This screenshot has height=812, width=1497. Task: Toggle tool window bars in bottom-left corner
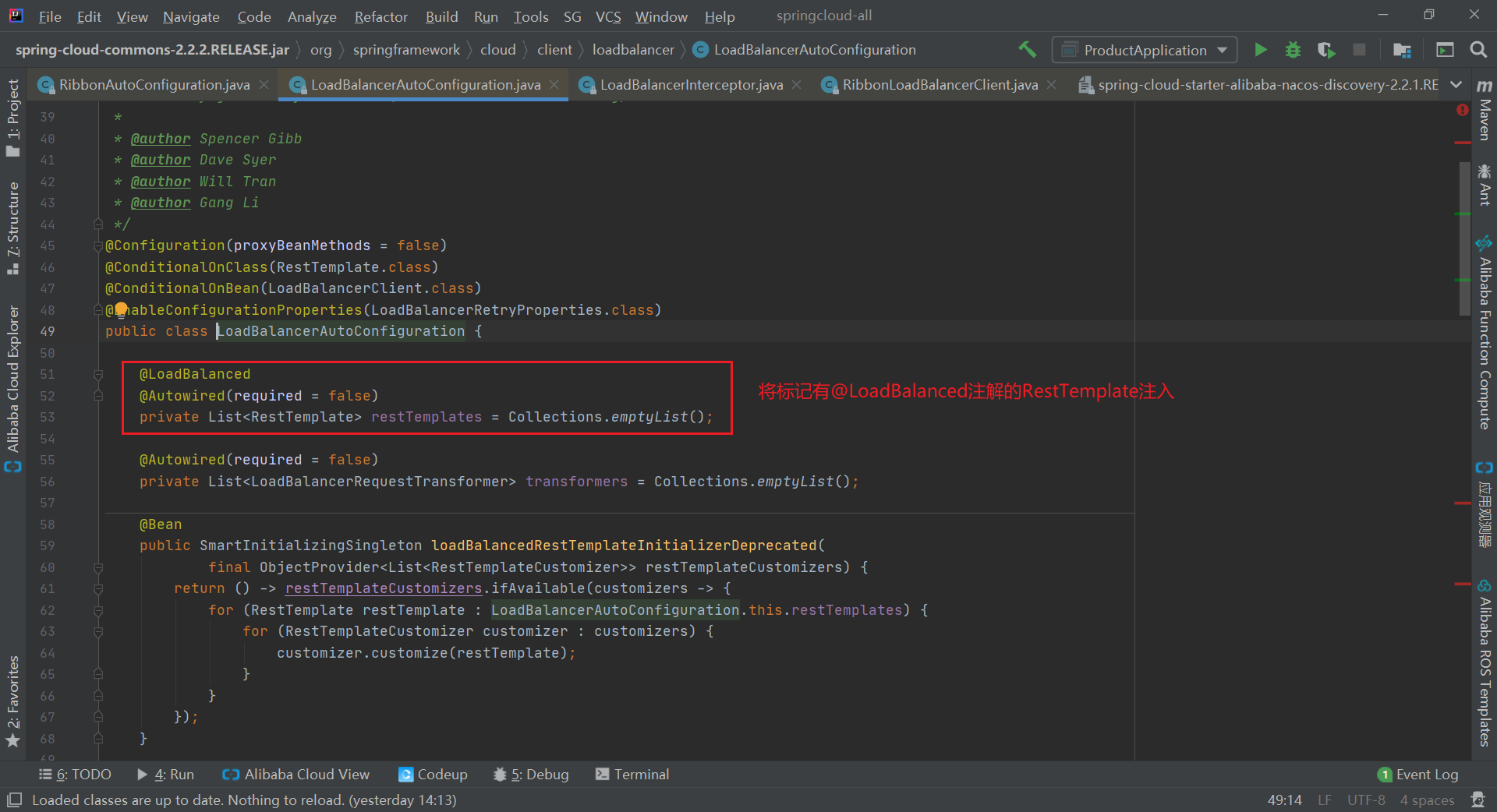(14, 800)
